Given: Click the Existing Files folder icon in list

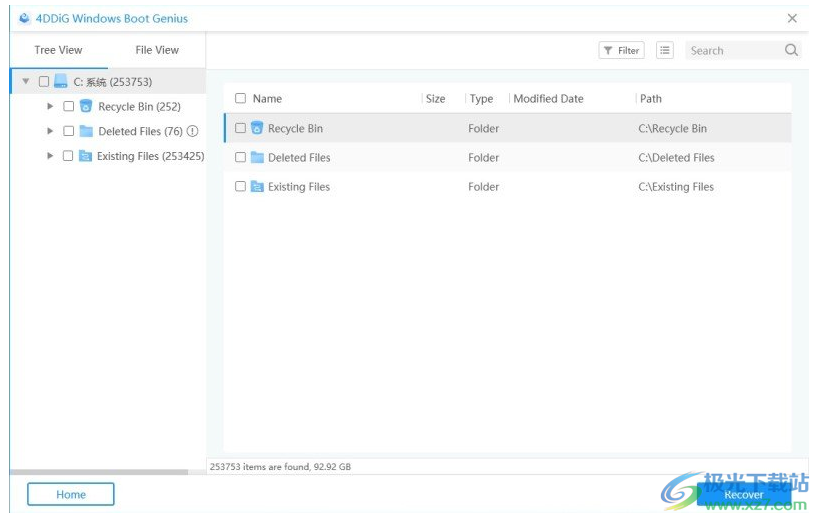Looking at the screenshot, I should pos(257,186).
